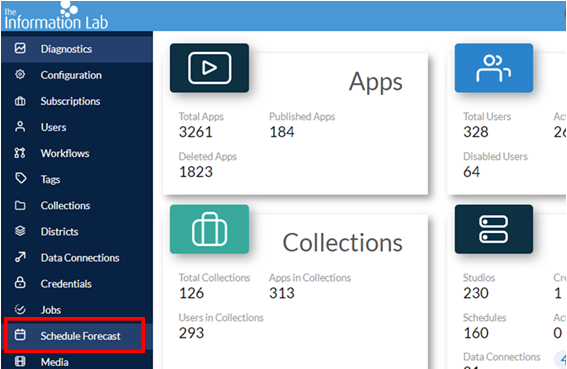Click the Apps play-button tile icon
Image resolution: width=567 pixels, height=369 pixels.
tap(209, 68)
